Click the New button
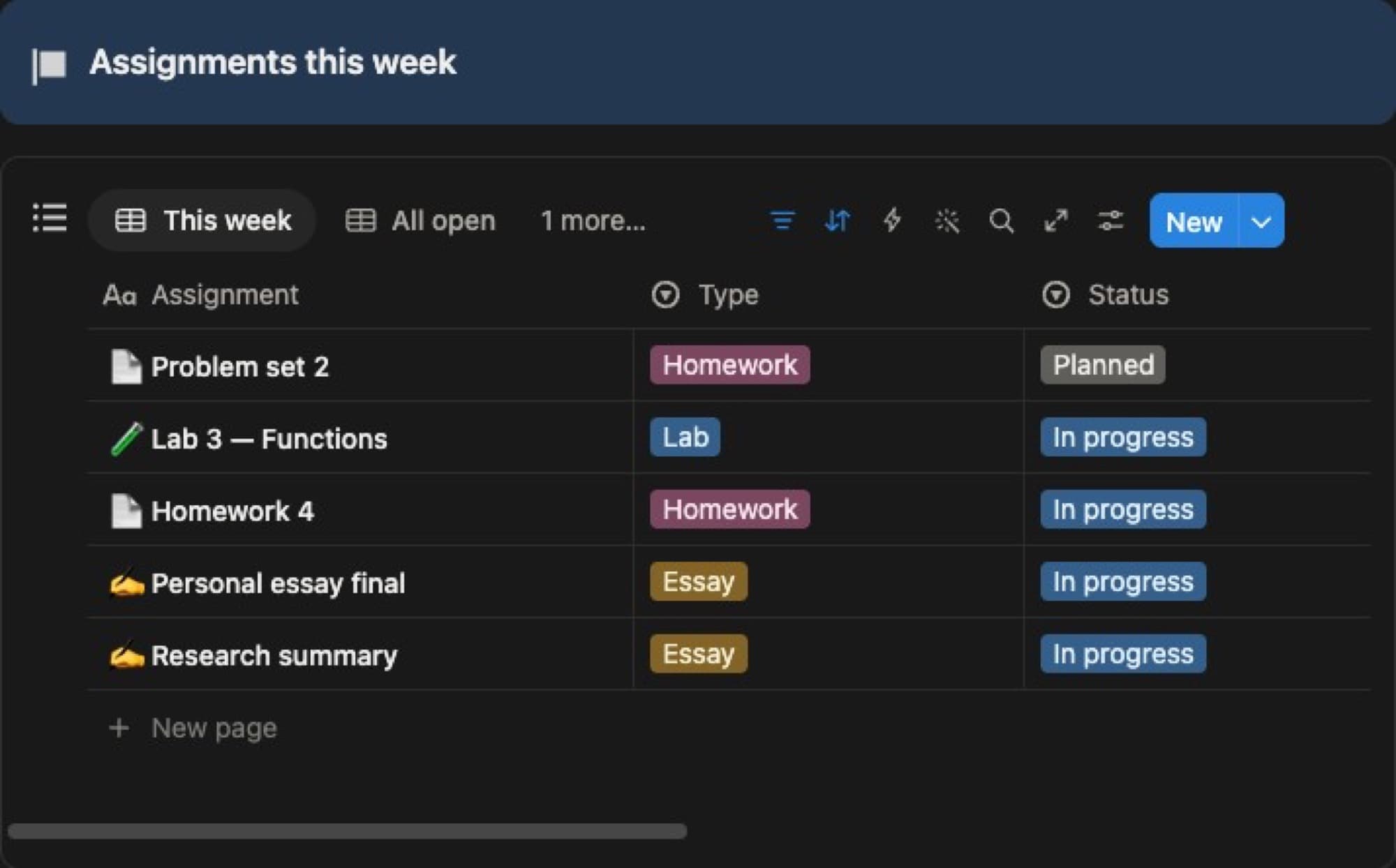Viewport: 1396px width, 868px height. [1194, 221]
